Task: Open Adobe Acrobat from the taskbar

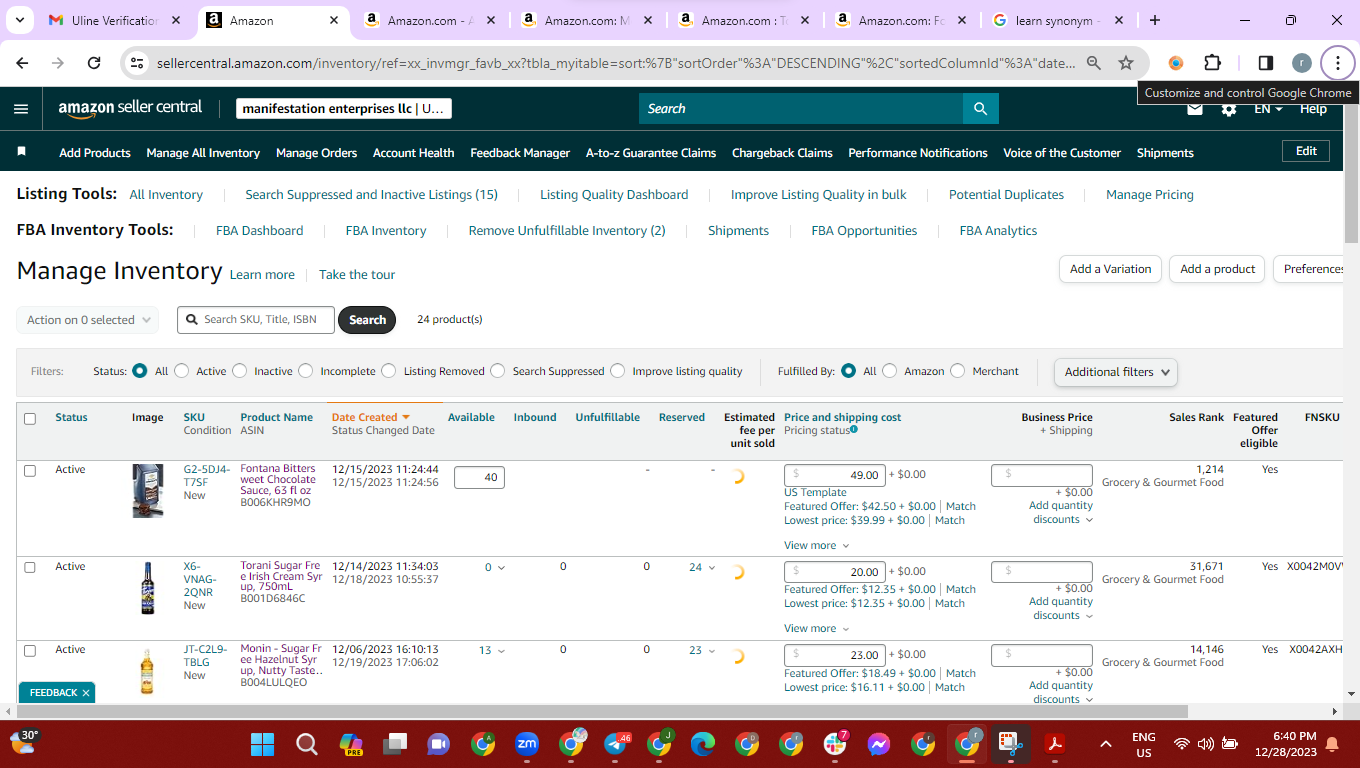Action: (1055, 744)
